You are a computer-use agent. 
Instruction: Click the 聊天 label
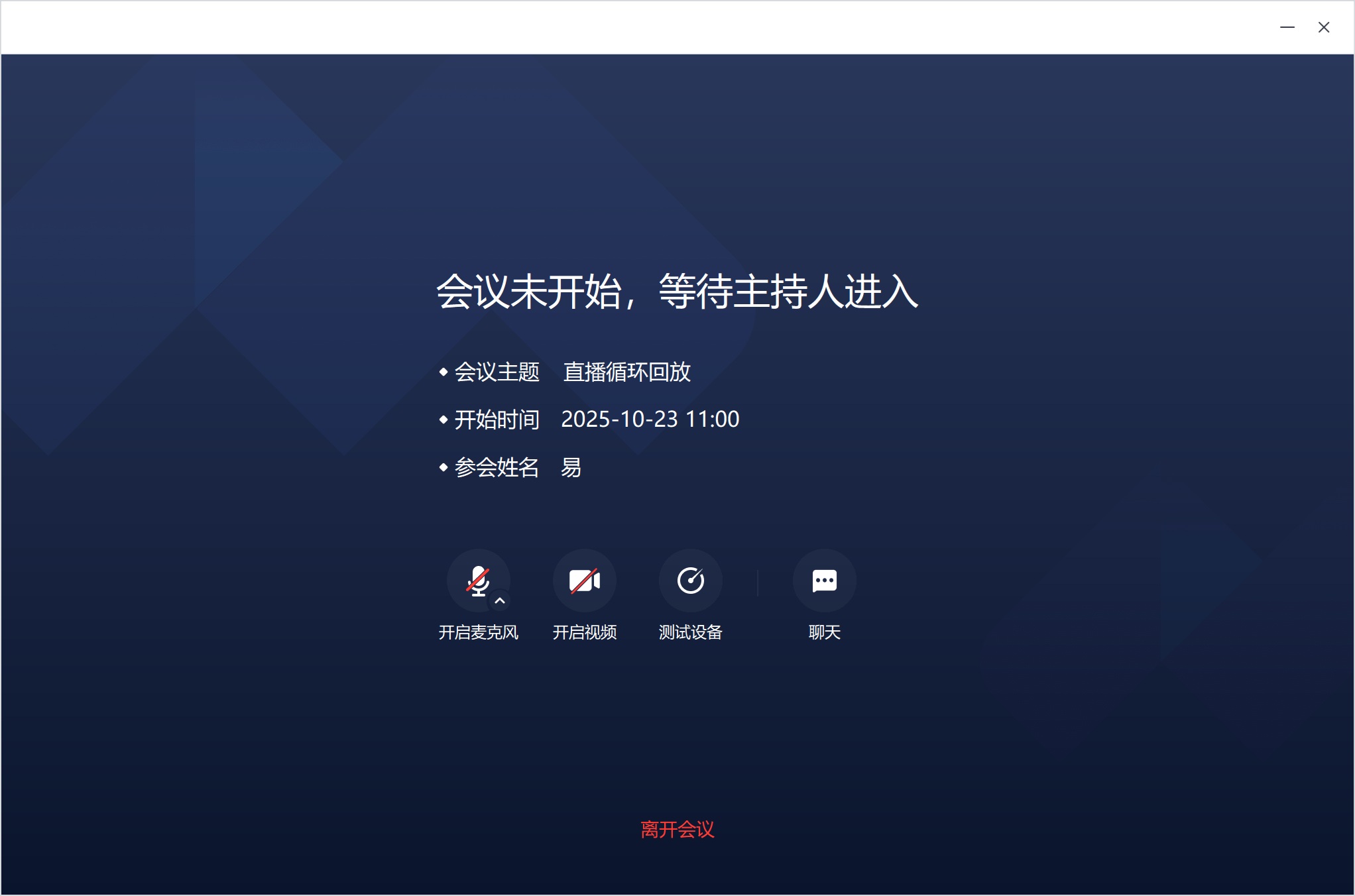coord(824,632)
